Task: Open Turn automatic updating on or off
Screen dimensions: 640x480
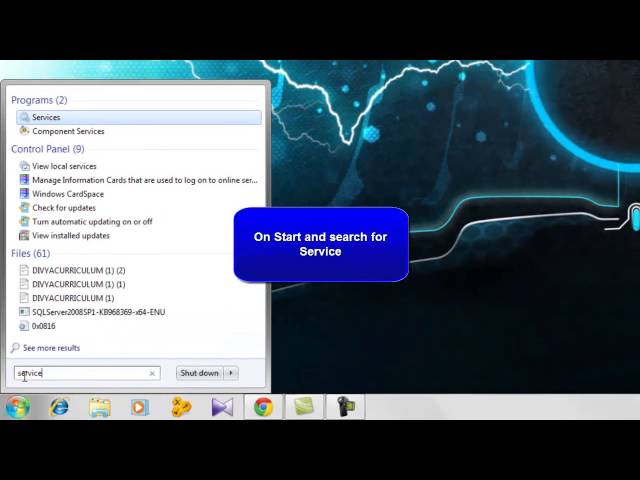Action: pyautogui.click(x=92, y=222)
